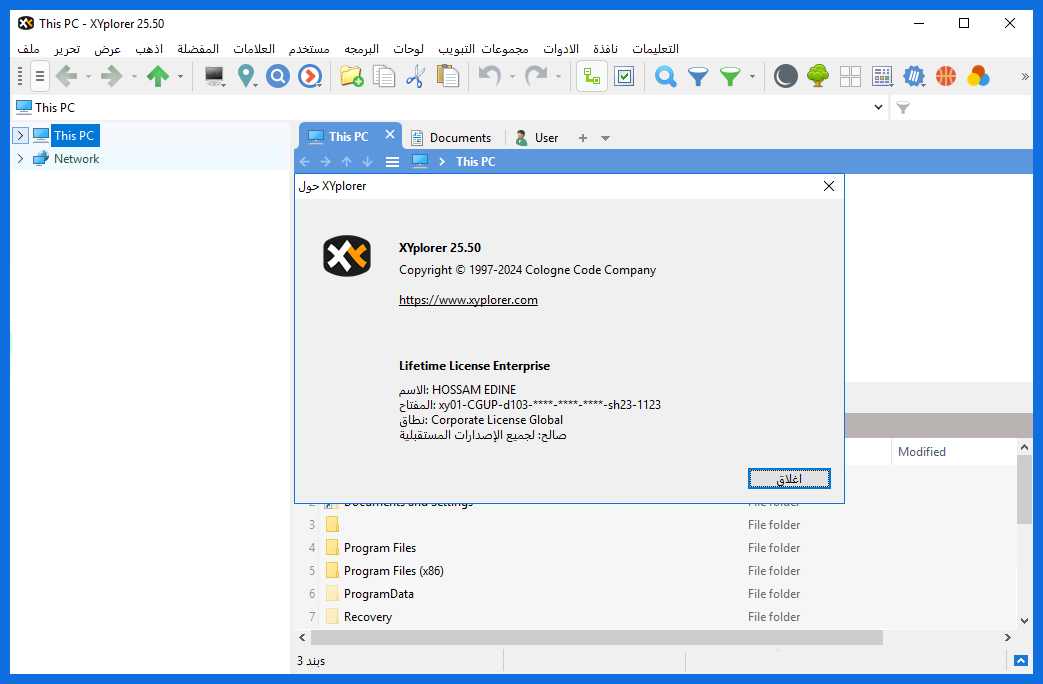Toggle the Show Tree toolbar button
The height and width of the screenshot is (684, 1043).
pos(592,77)
